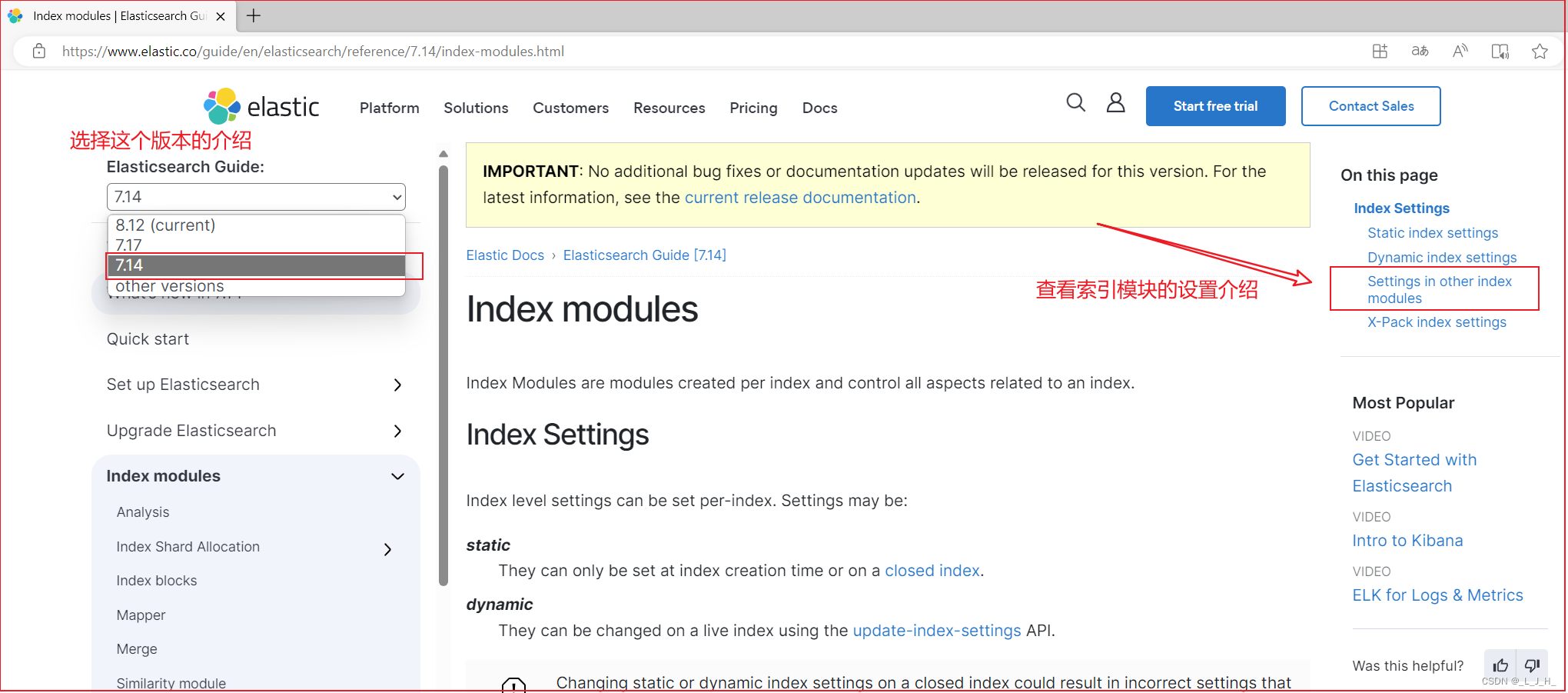Click Start free trial button

point(1216,106)
